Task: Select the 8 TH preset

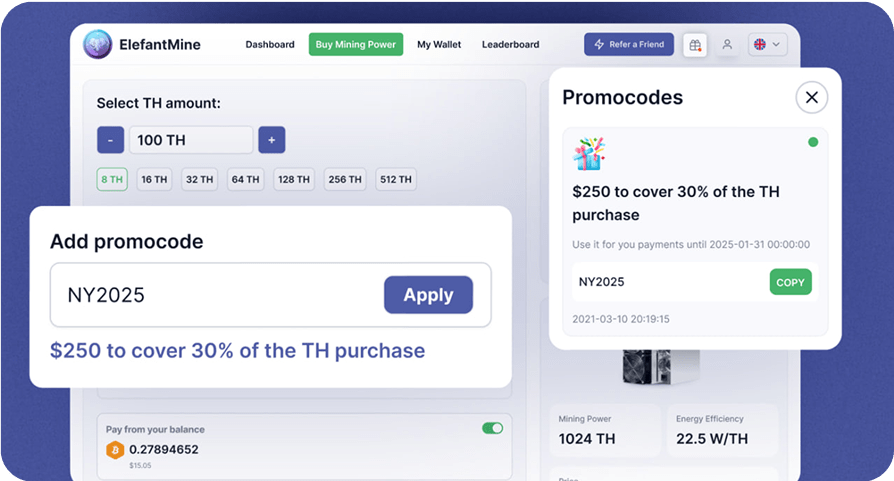Action: pyautogui.click(x=111, y=180)
